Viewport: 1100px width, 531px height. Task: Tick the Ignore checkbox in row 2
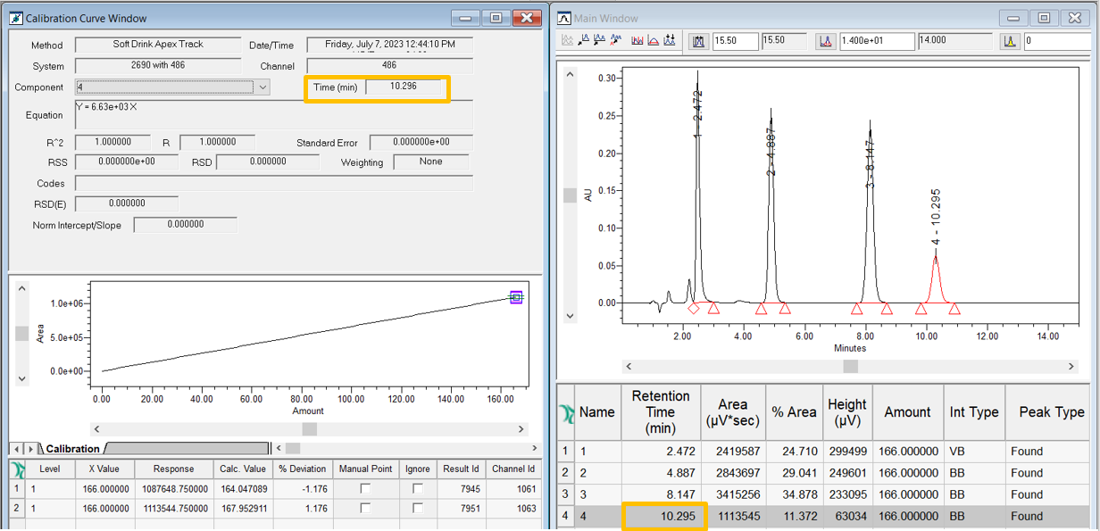[x=417, y=508]
